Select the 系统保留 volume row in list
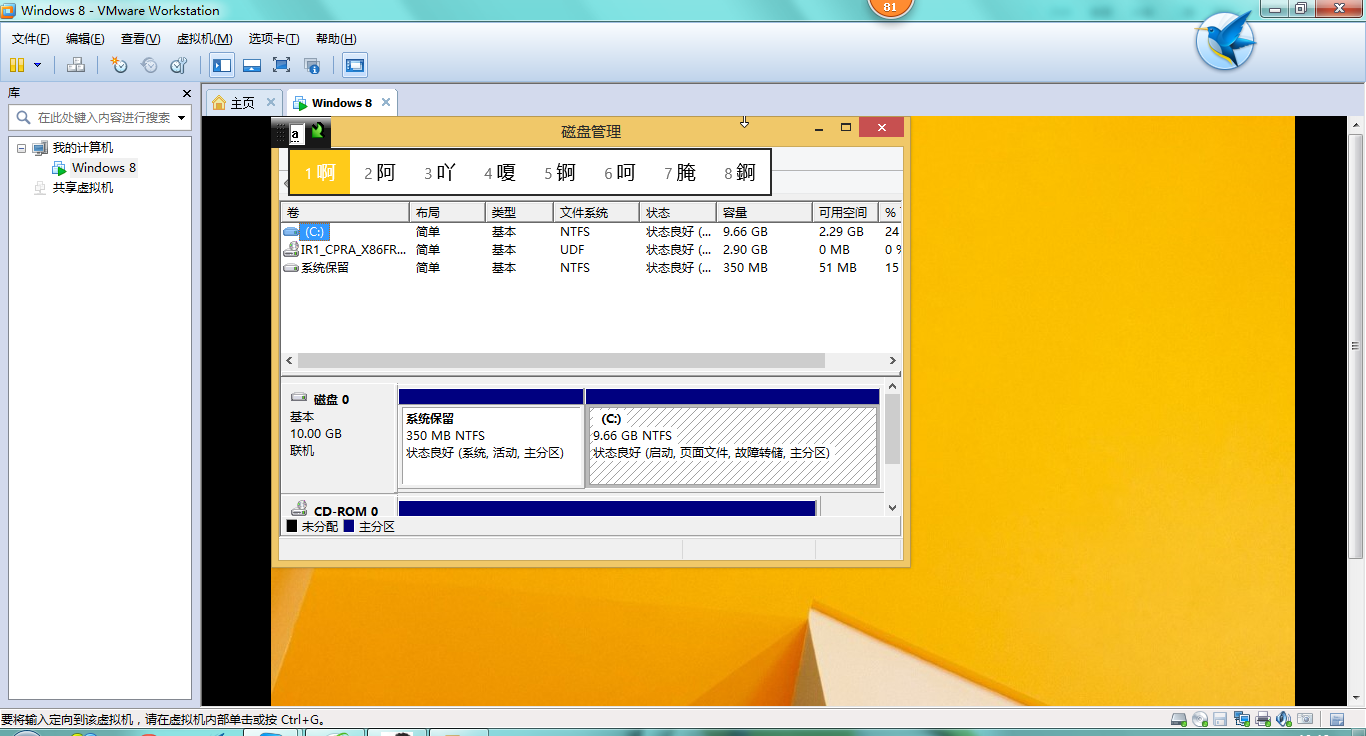 click(x=590, y=268)
